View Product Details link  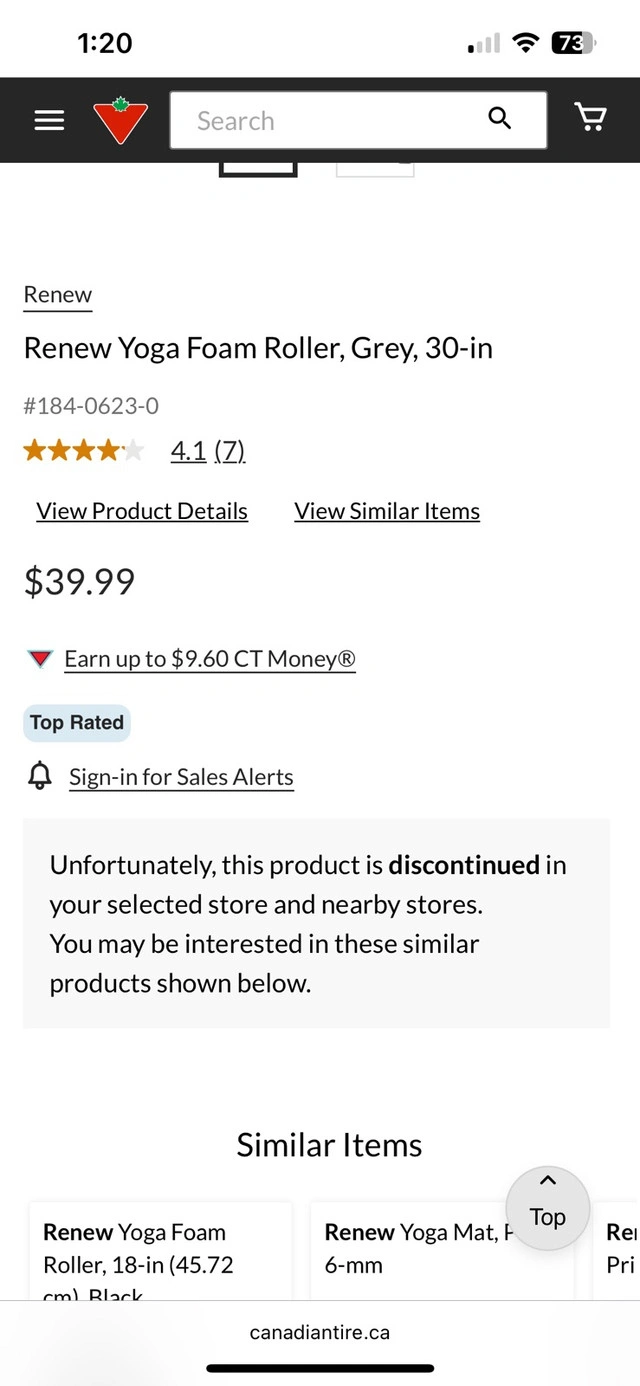coord(142,511)
